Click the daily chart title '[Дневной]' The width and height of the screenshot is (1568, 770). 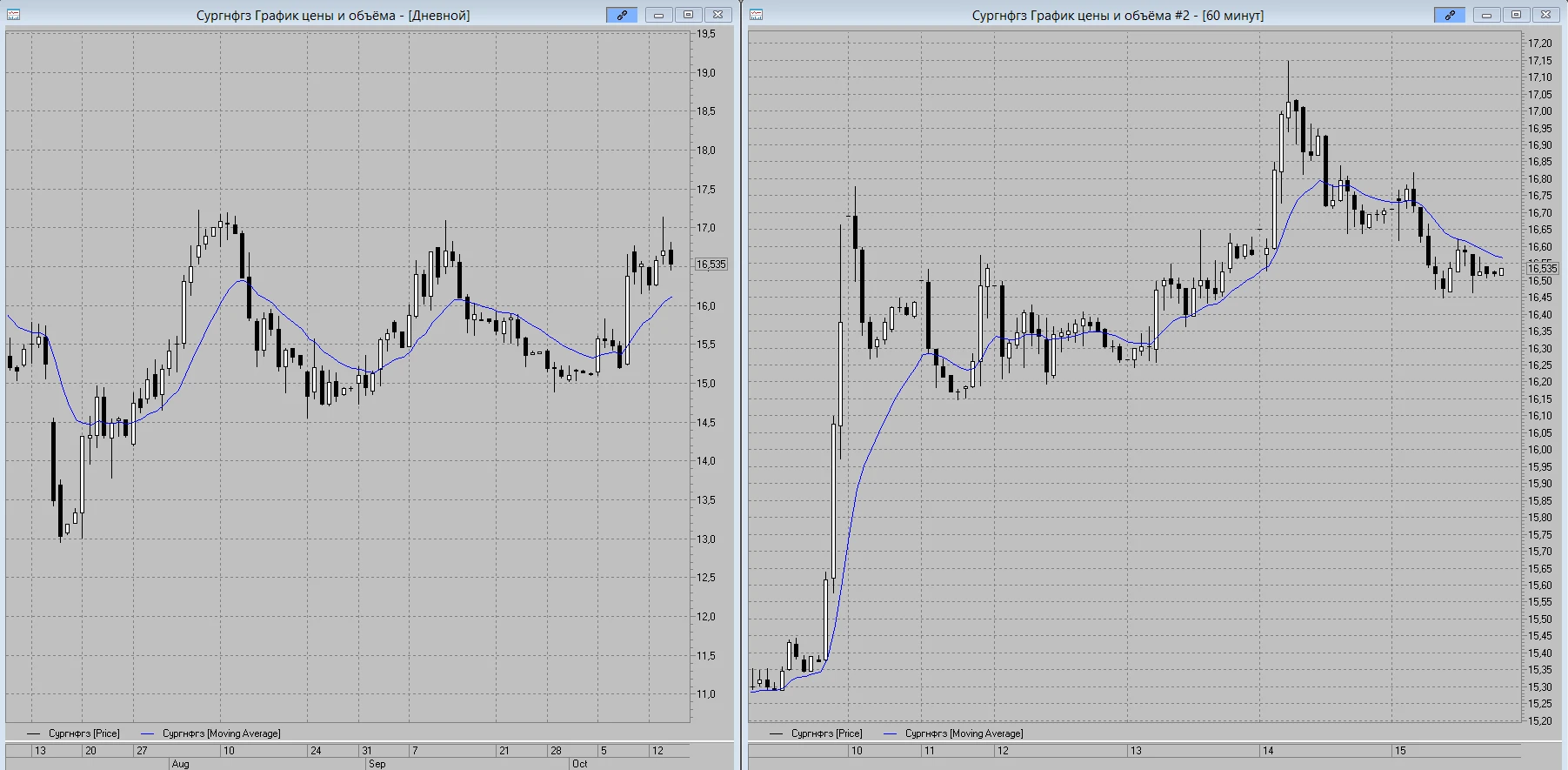[x=439, y=16]
